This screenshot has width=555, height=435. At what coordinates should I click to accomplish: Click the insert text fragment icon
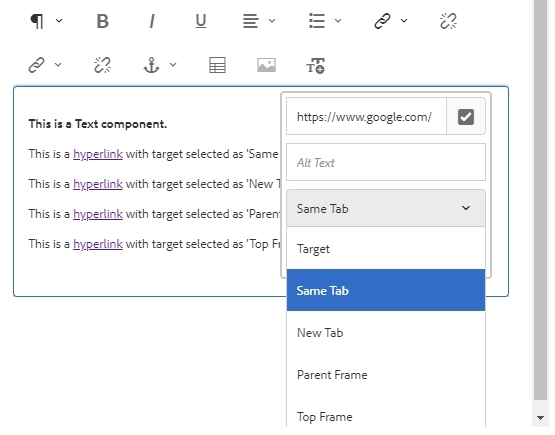315,66
